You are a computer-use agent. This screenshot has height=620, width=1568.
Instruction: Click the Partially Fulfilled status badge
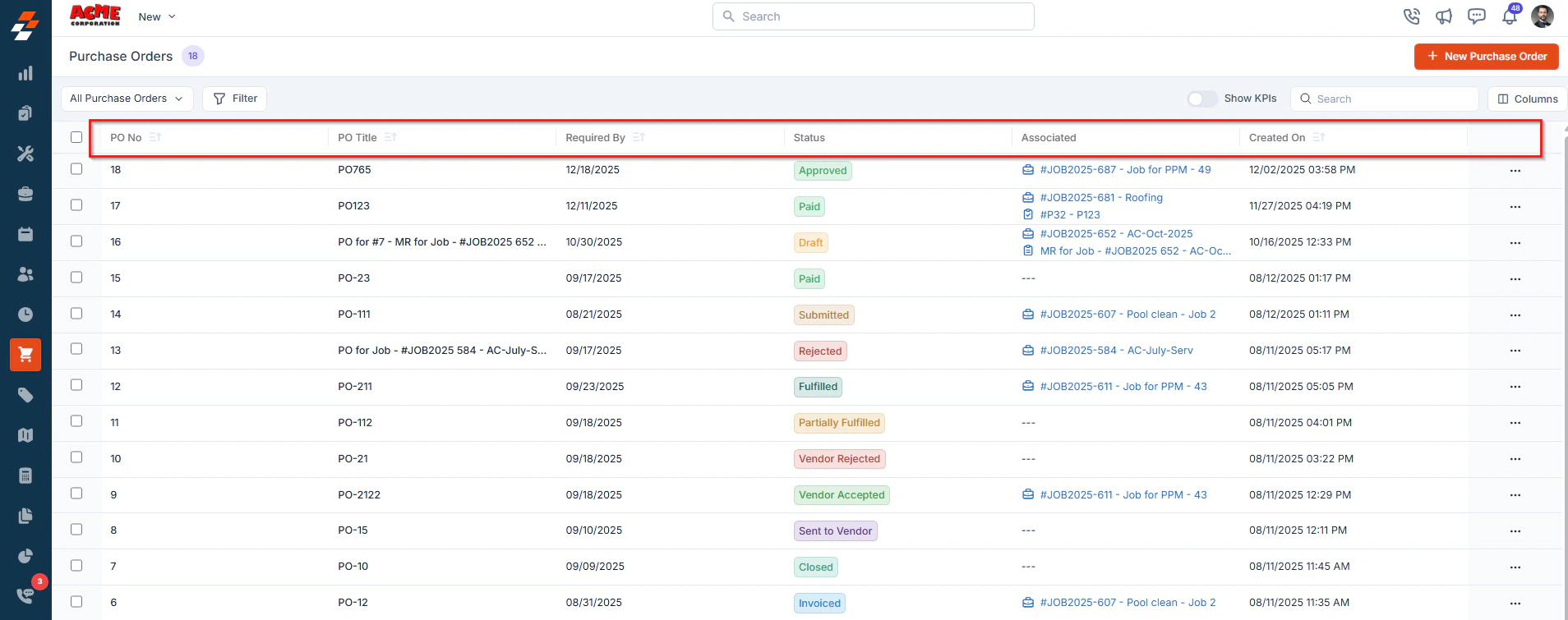(839, 423)
